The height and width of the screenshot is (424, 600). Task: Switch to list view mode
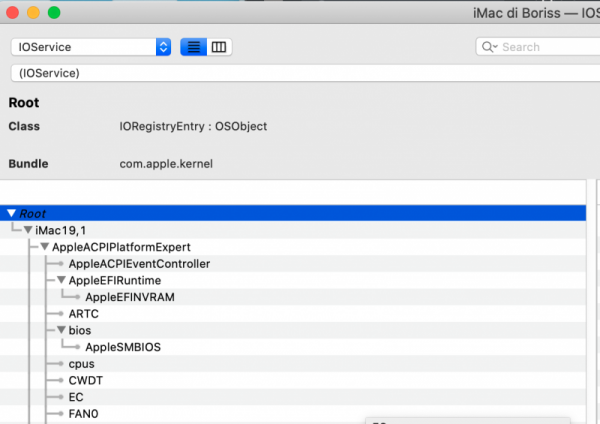pos(194,47)
